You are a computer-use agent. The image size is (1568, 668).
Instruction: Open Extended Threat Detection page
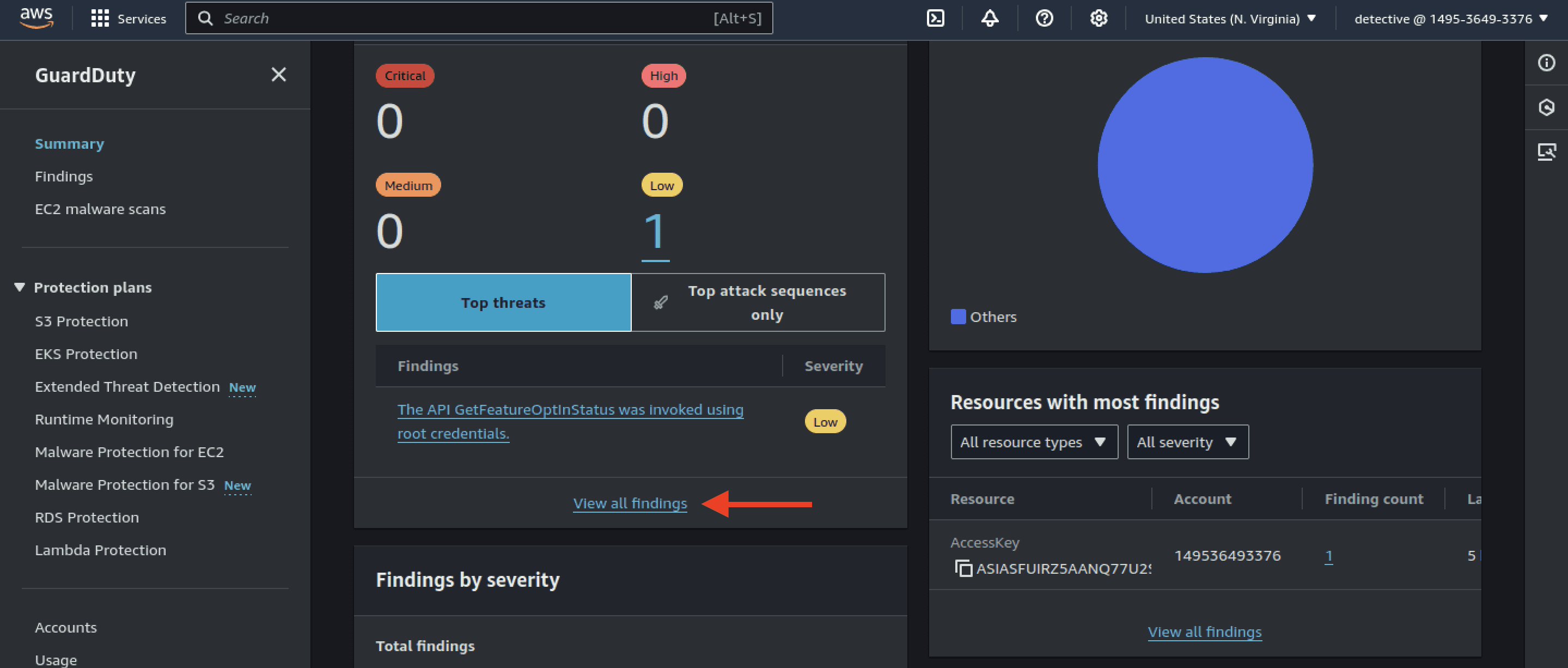click(127, 387)
